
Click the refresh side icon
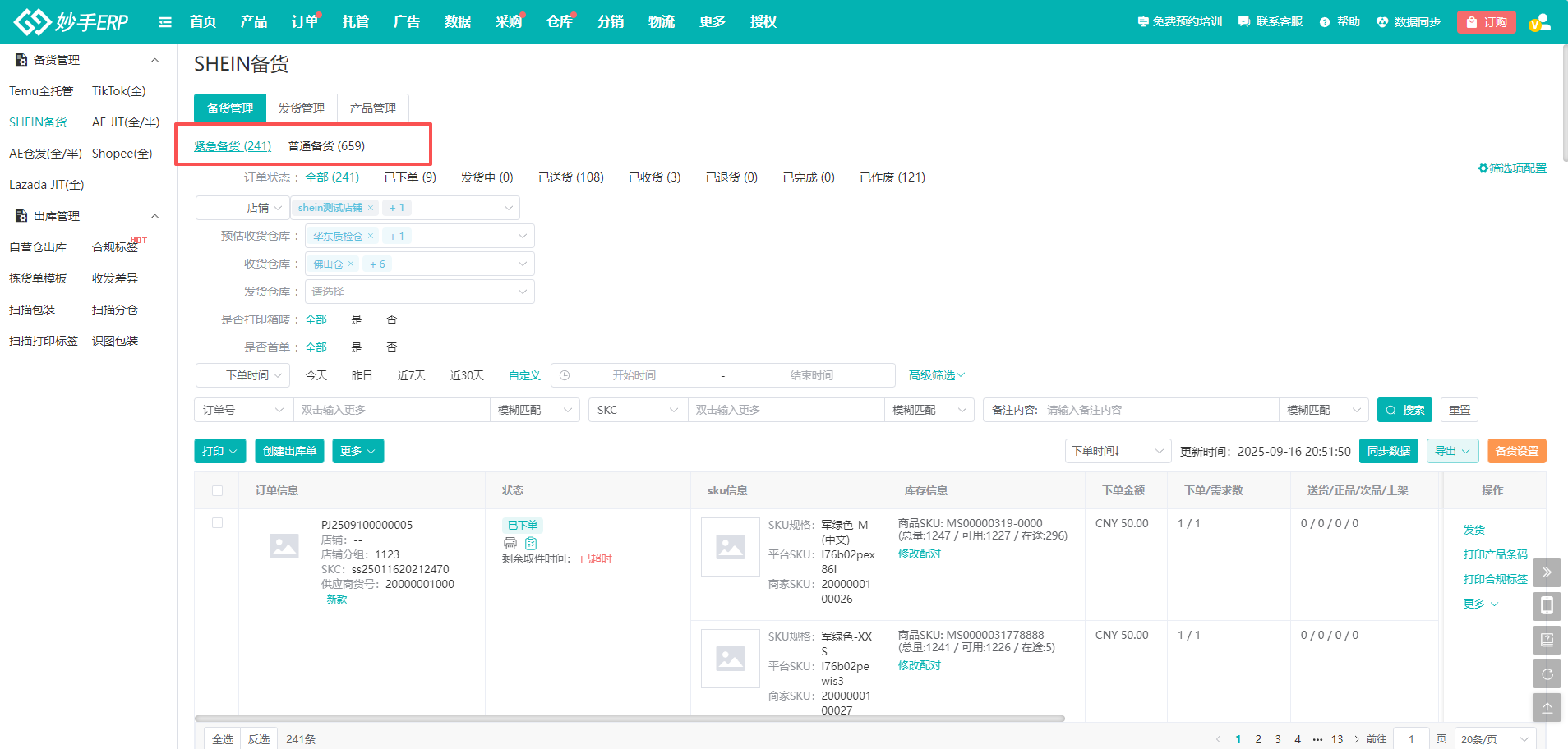click(x=1547, y=673)
